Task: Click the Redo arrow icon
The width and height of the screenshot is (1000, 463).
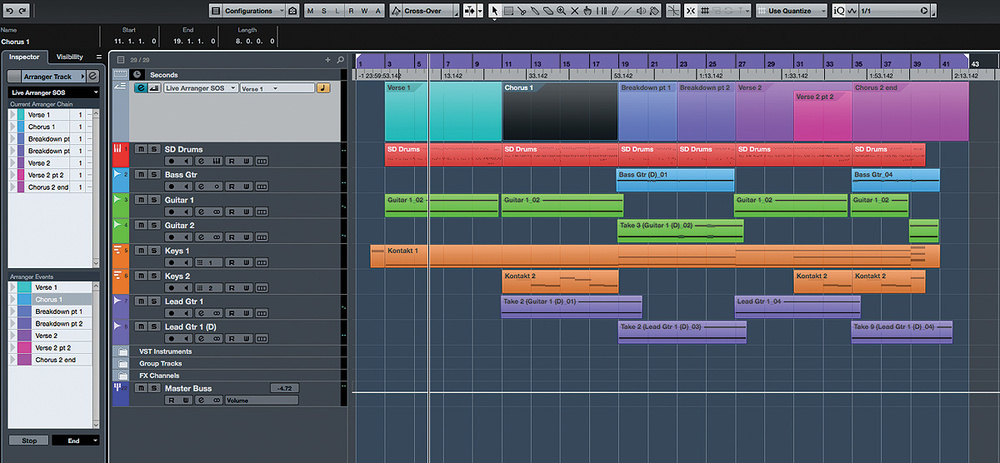Action: (23, 11)
